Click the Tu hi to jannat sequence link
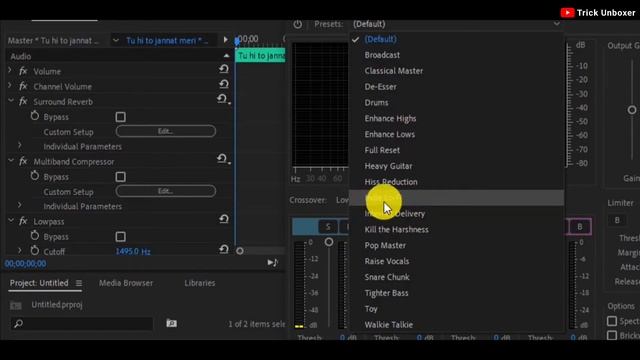Image resolution: width=640 pixels, height=360 pixels. click(x=167, y=40)
